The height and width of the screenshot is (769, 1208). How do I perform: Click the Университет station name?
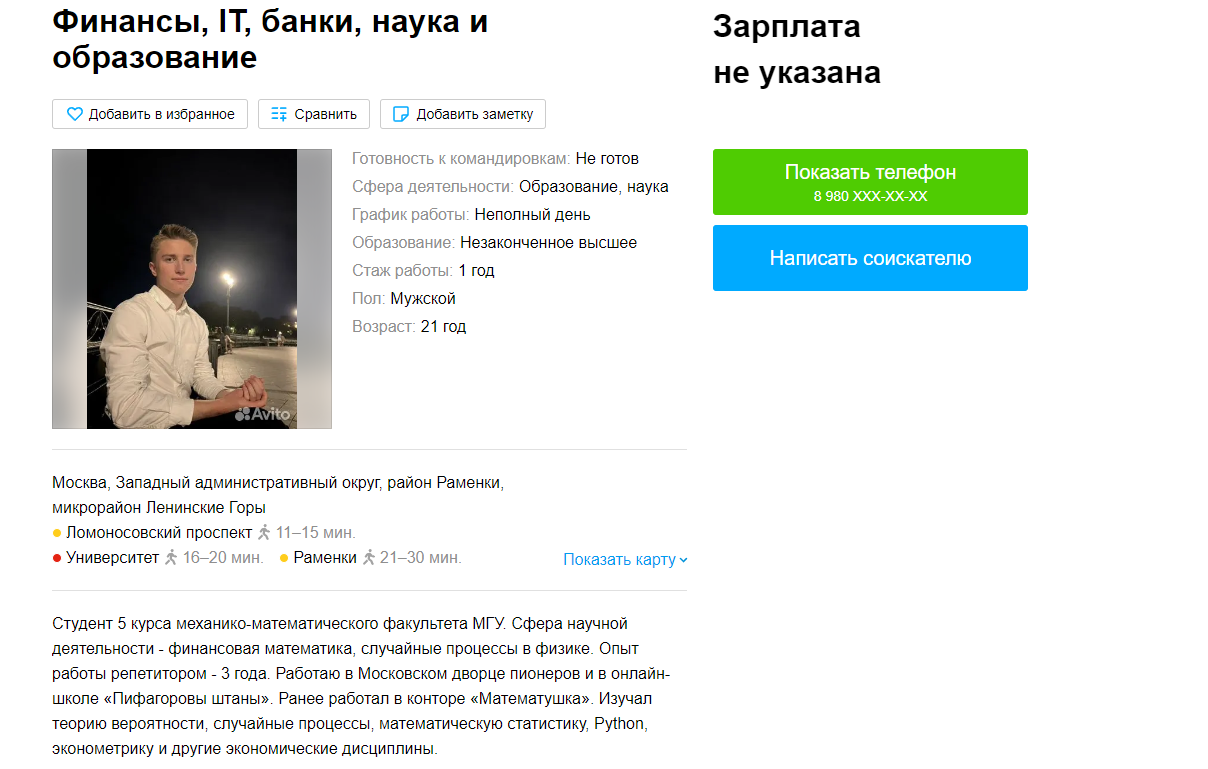[x=113, y=557]
